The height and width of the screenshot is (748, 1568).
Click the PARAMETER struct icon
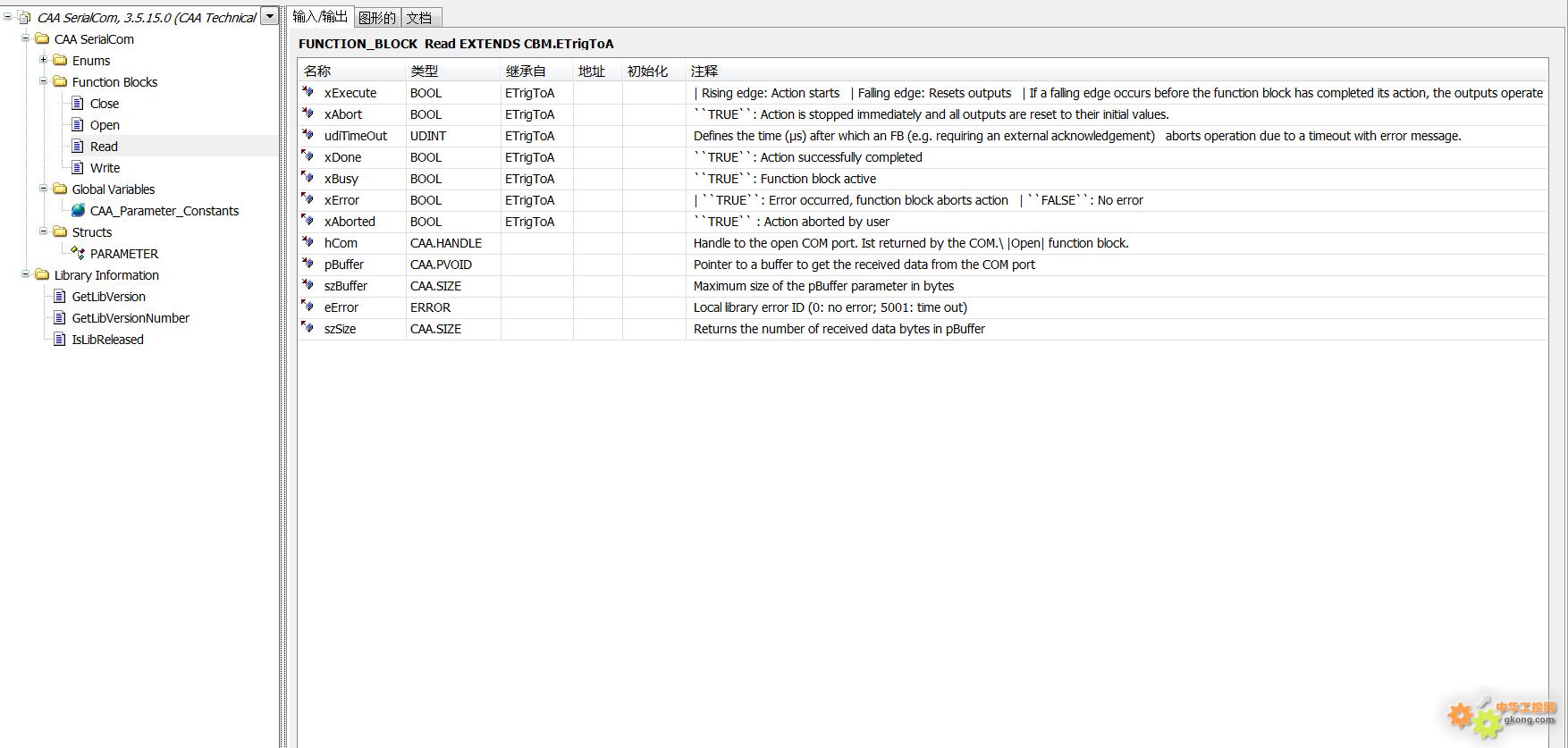(78, 253)
